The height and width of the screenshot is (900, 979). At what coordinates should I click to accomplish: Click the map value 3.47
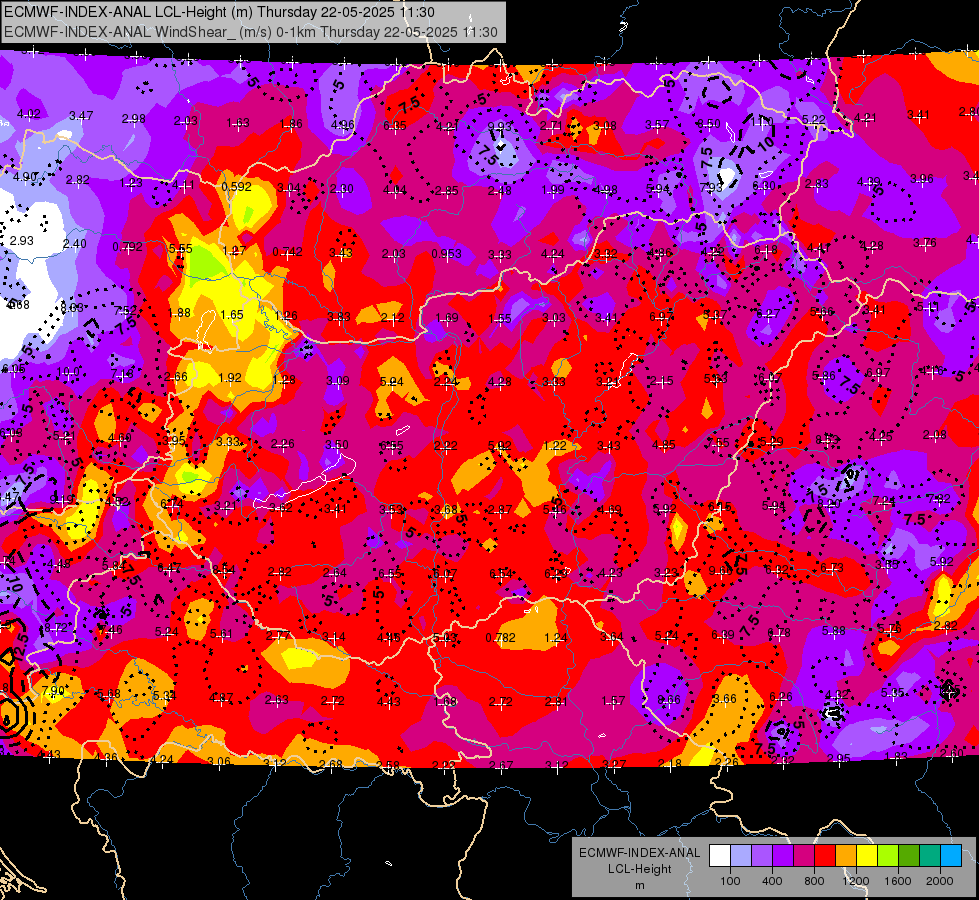(81, 116)
